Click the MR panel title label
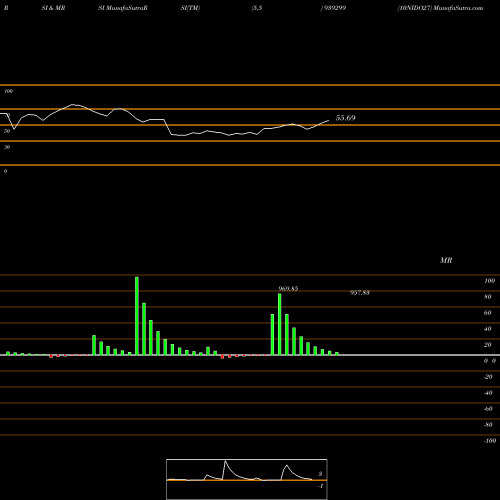This screenshot has height=500, width=500. pyautogui.click(x=446, y=260)
